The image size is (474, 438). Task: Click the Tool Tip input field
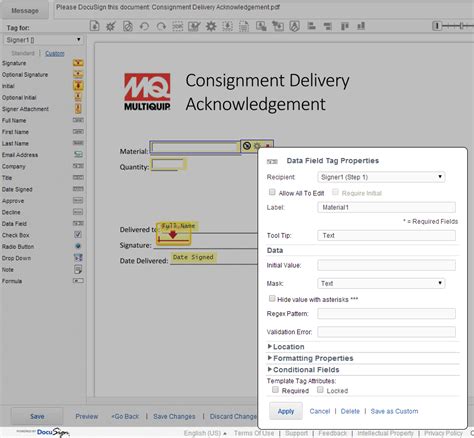click(387, 235)
